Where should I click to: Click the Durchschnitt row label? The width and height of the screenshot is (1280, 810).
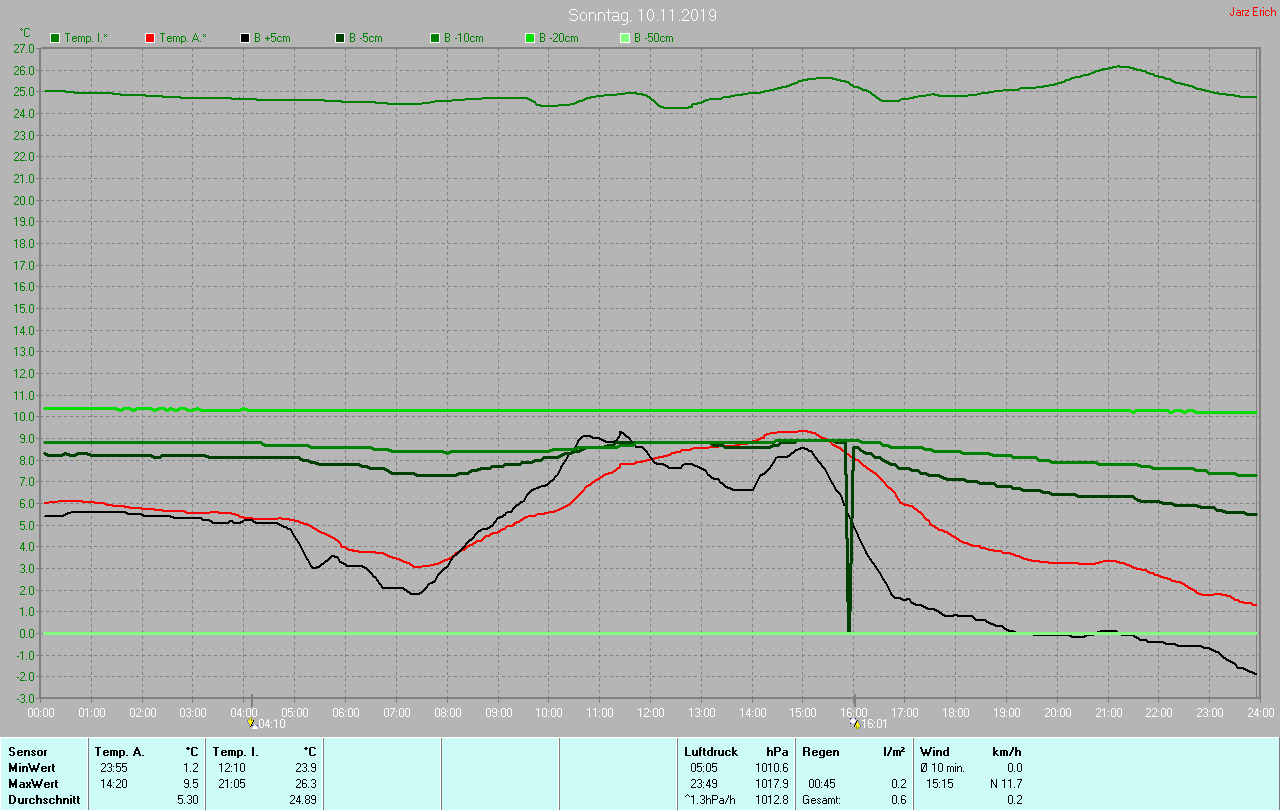pos(43,800)
